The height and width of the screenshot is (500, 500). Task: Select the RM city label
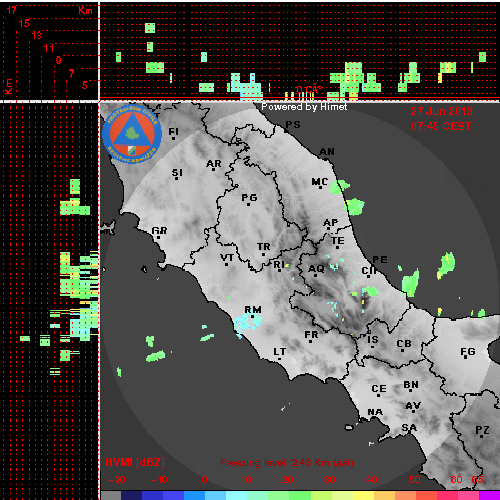tap(253, 309)
